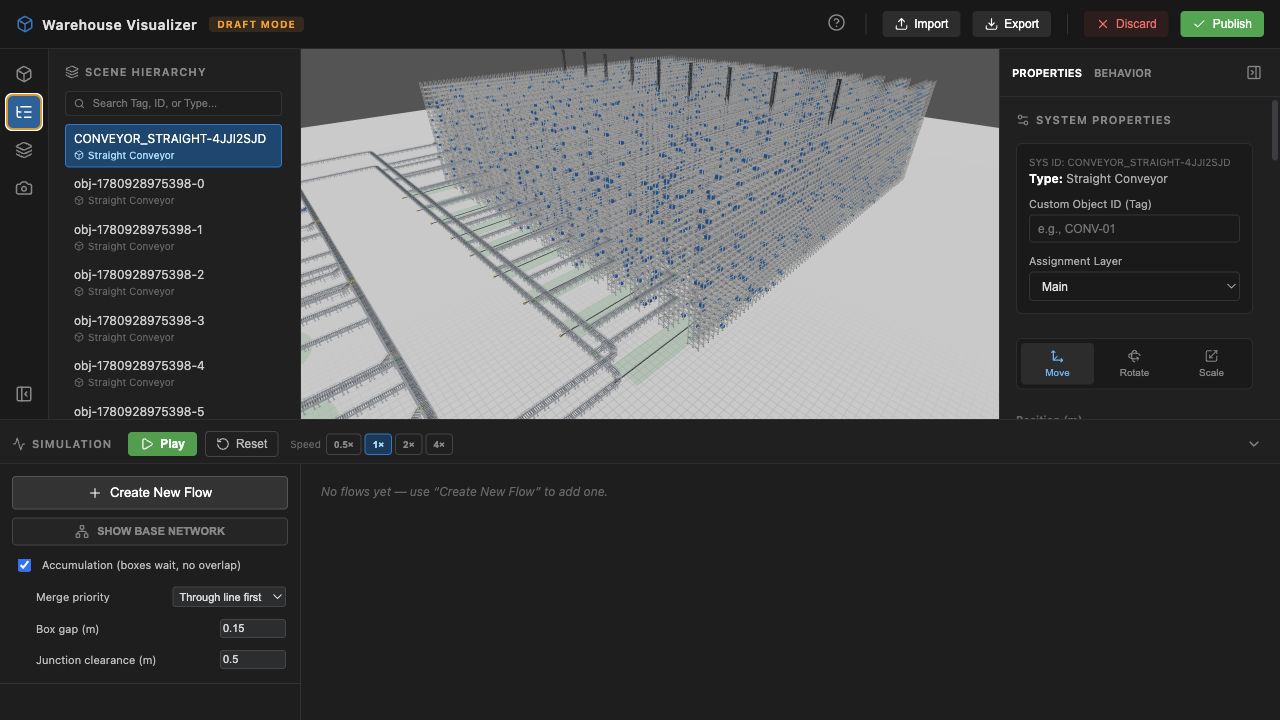Select obj-1780928975398-2 in hierarchy

tap(173, 282)
